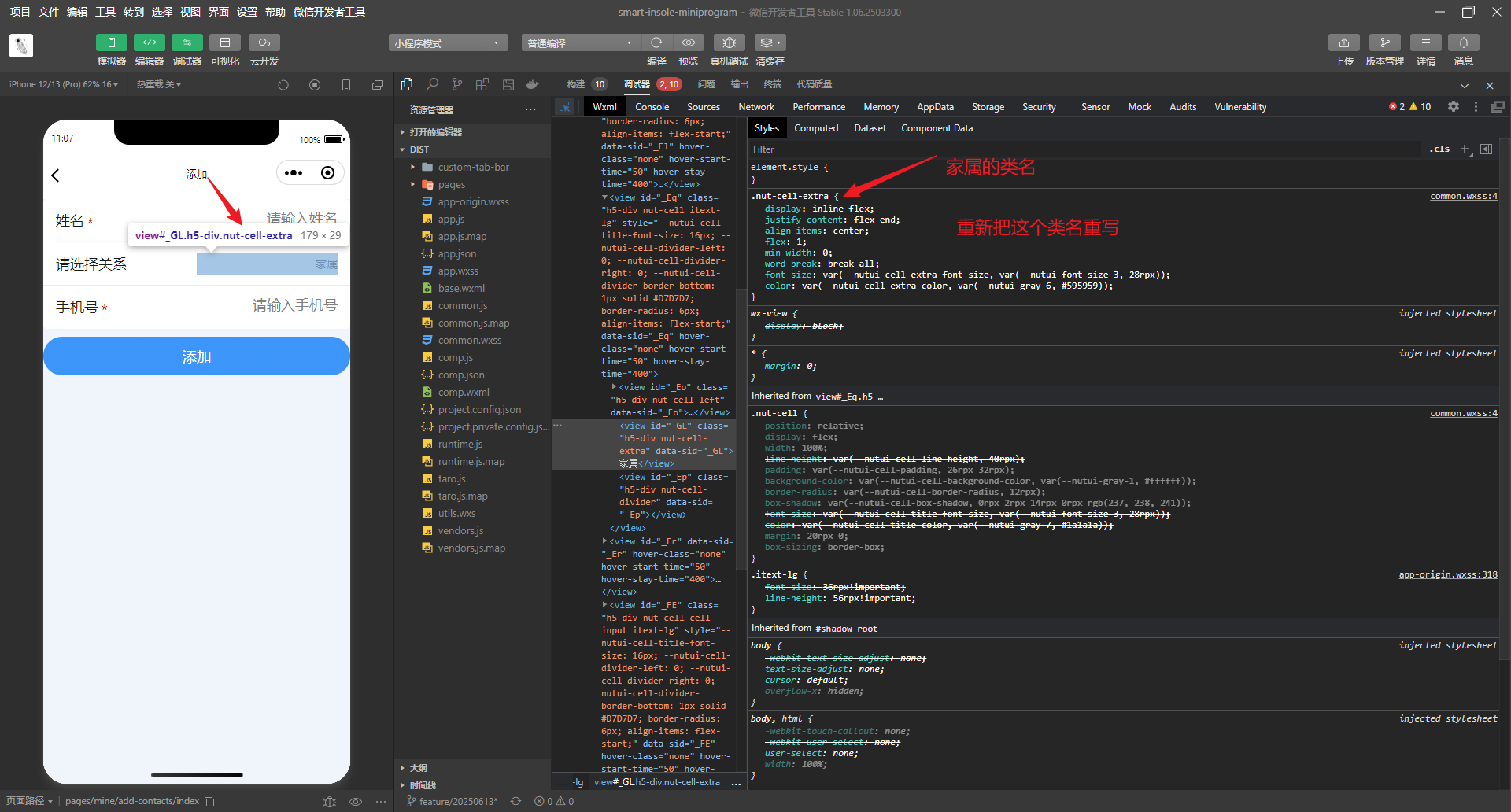Open the 帮助 menu
This screenshot has width=1511, height=812.
tap(275, 12)
